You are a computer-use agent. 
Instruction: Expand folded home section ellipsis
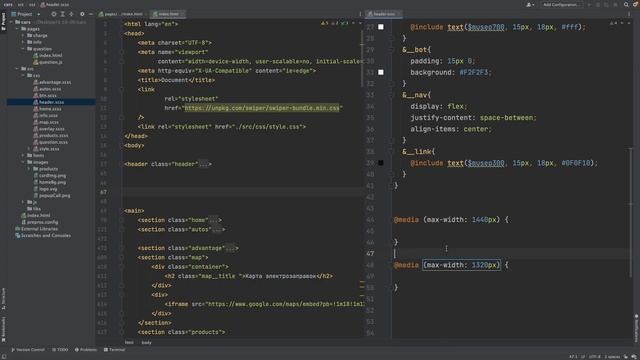213,220
